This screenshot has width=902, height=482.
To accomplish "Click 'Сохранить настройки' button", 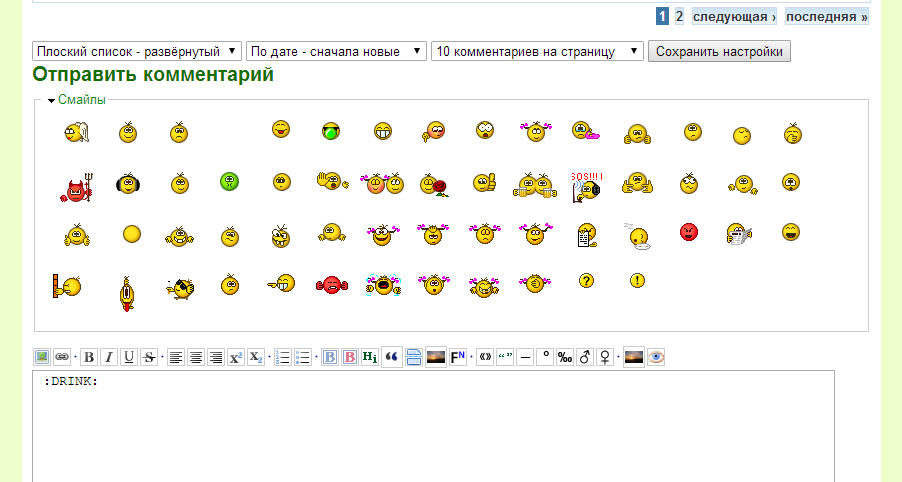I will (719, 51).
